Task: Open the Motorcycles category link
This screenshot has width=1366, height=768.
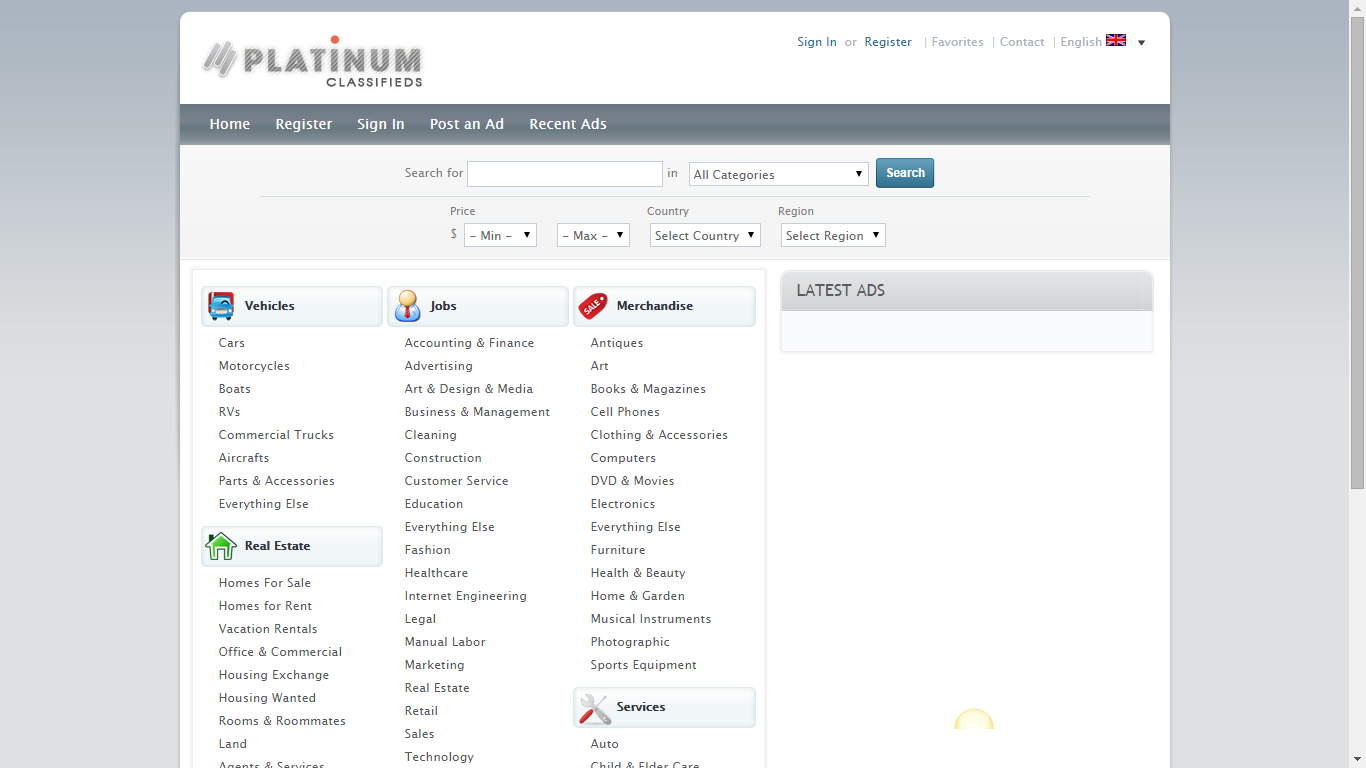Action: coord(254,366)
